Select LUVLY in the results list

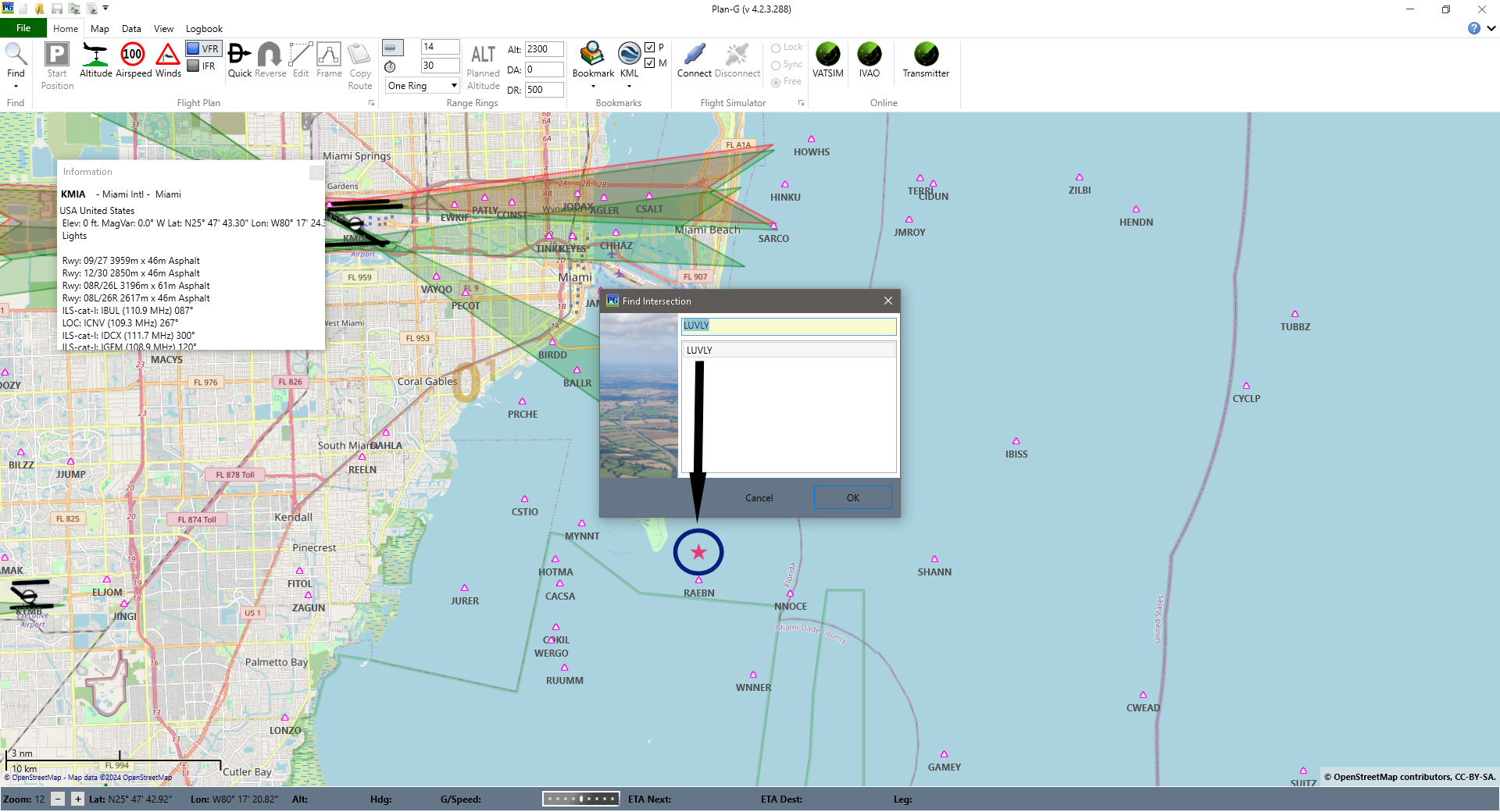pyautogui.click(x=788, y=350)
